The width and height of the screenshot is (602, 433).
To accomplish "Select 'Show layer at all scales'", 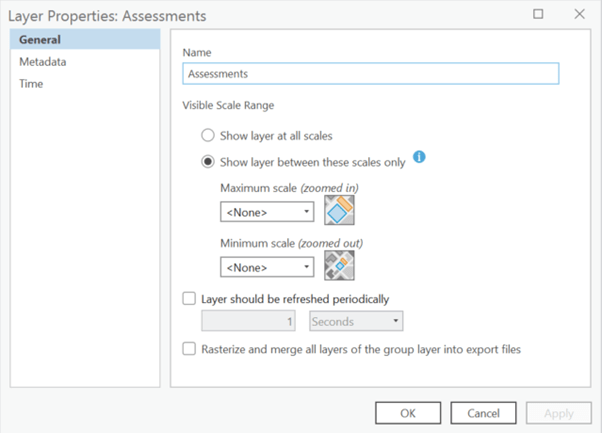I will pyautogui.click(x=208, y=135).
